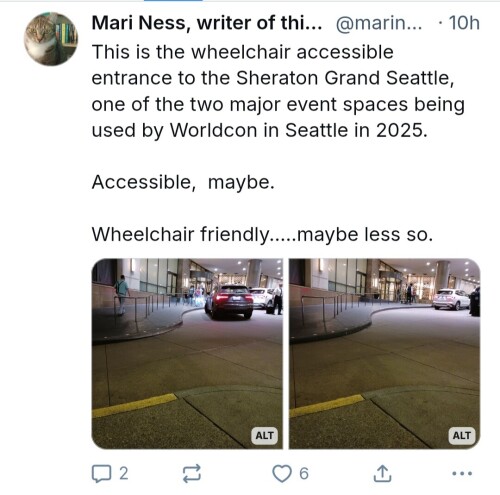The width and height of the screenshot is (500, 495).
Task: Open the right photo with white SUV
Action: [x=385, y=354]
